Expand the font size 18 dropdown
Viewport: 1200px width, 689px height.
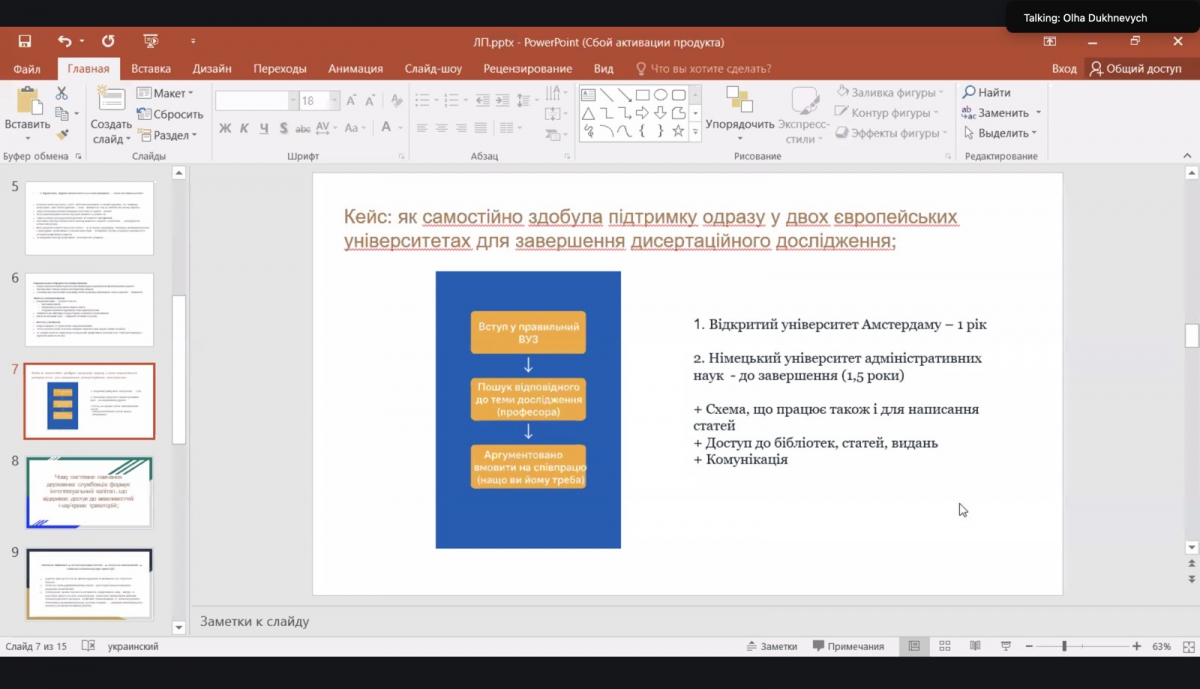pyautogui.click(x=335, y=101)
